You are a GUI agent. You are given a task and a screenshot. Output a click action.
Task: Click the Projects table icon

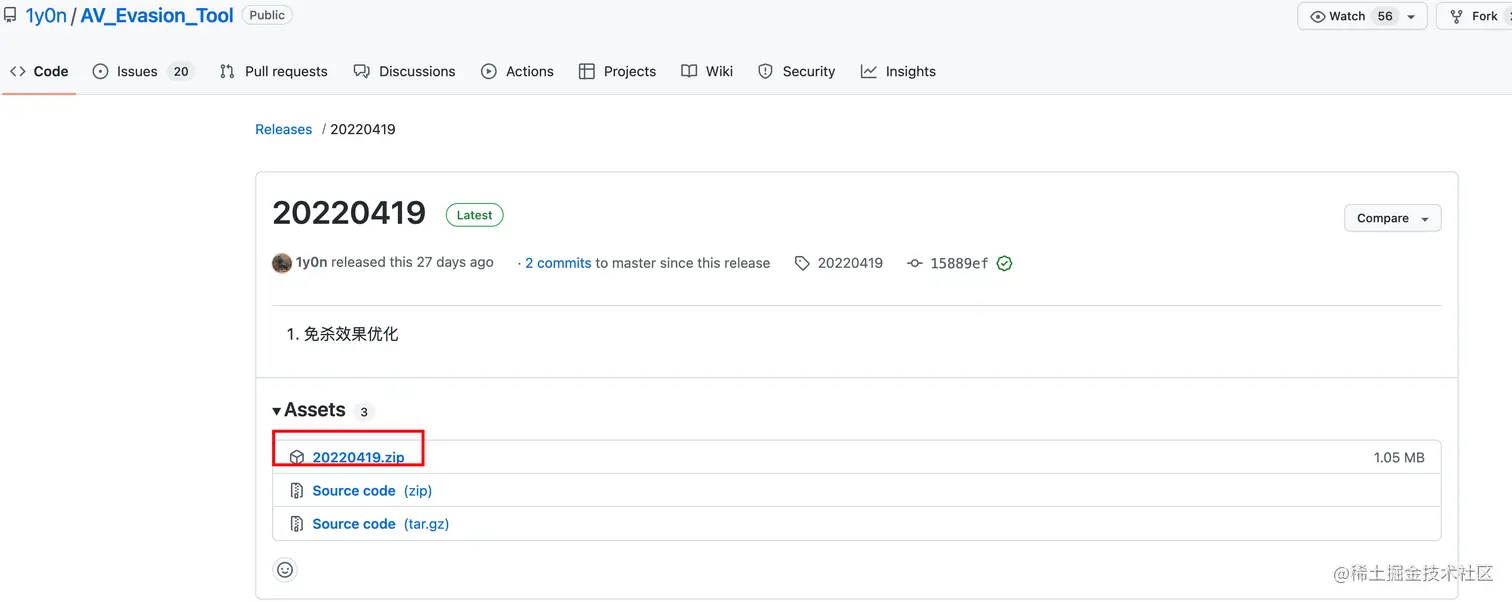pos(587,71)
